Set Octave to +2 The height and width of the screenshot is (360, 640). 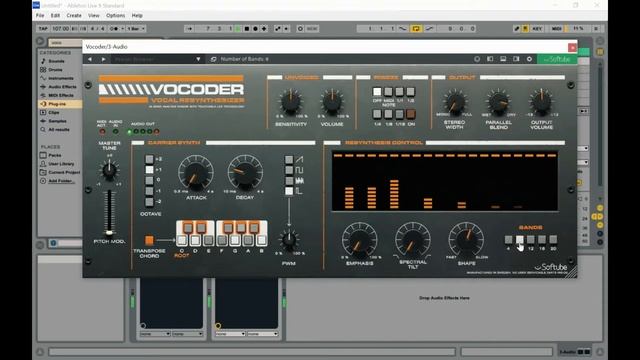[149, 159]
